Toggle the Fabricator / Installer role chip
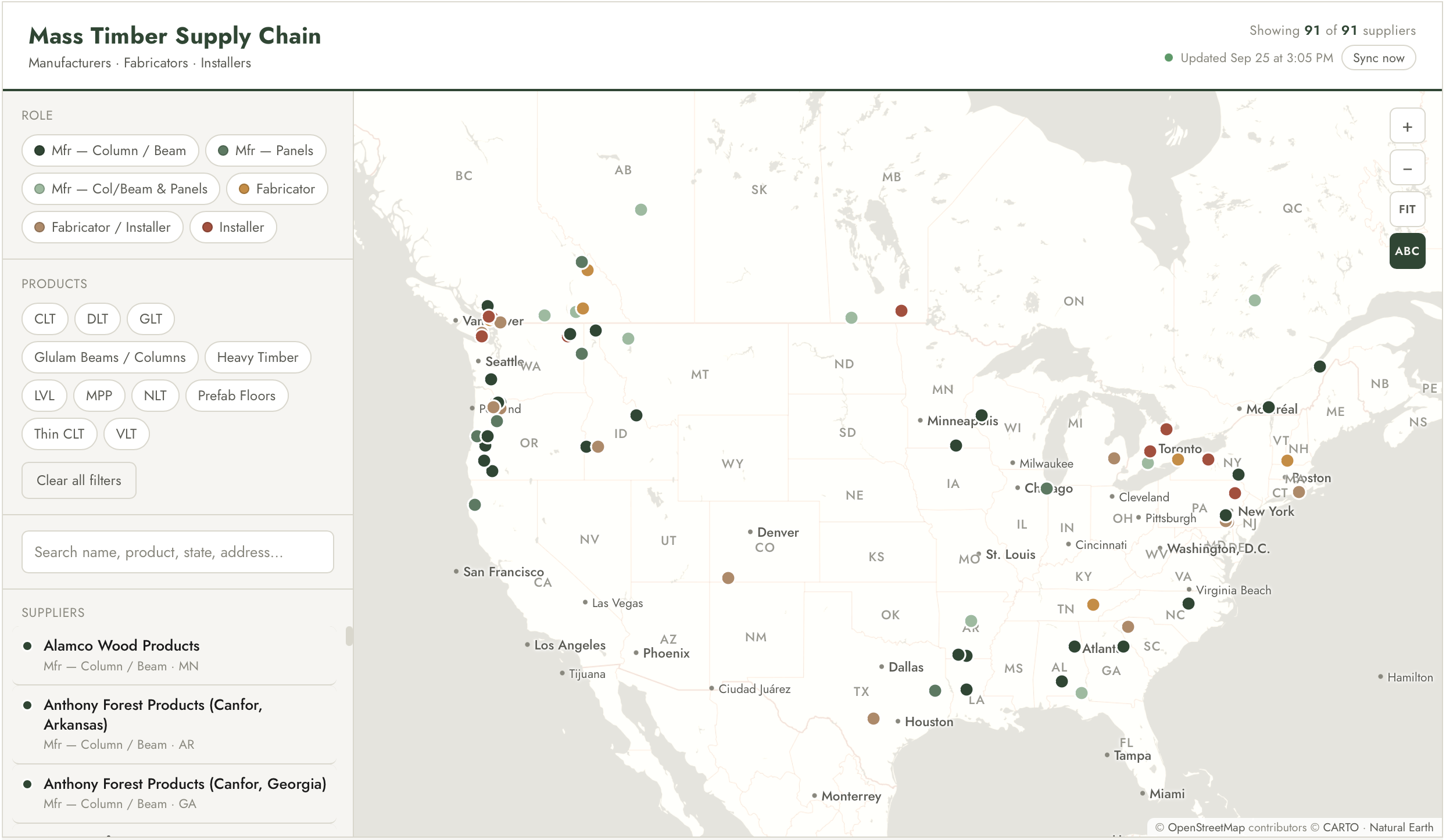 102,227
